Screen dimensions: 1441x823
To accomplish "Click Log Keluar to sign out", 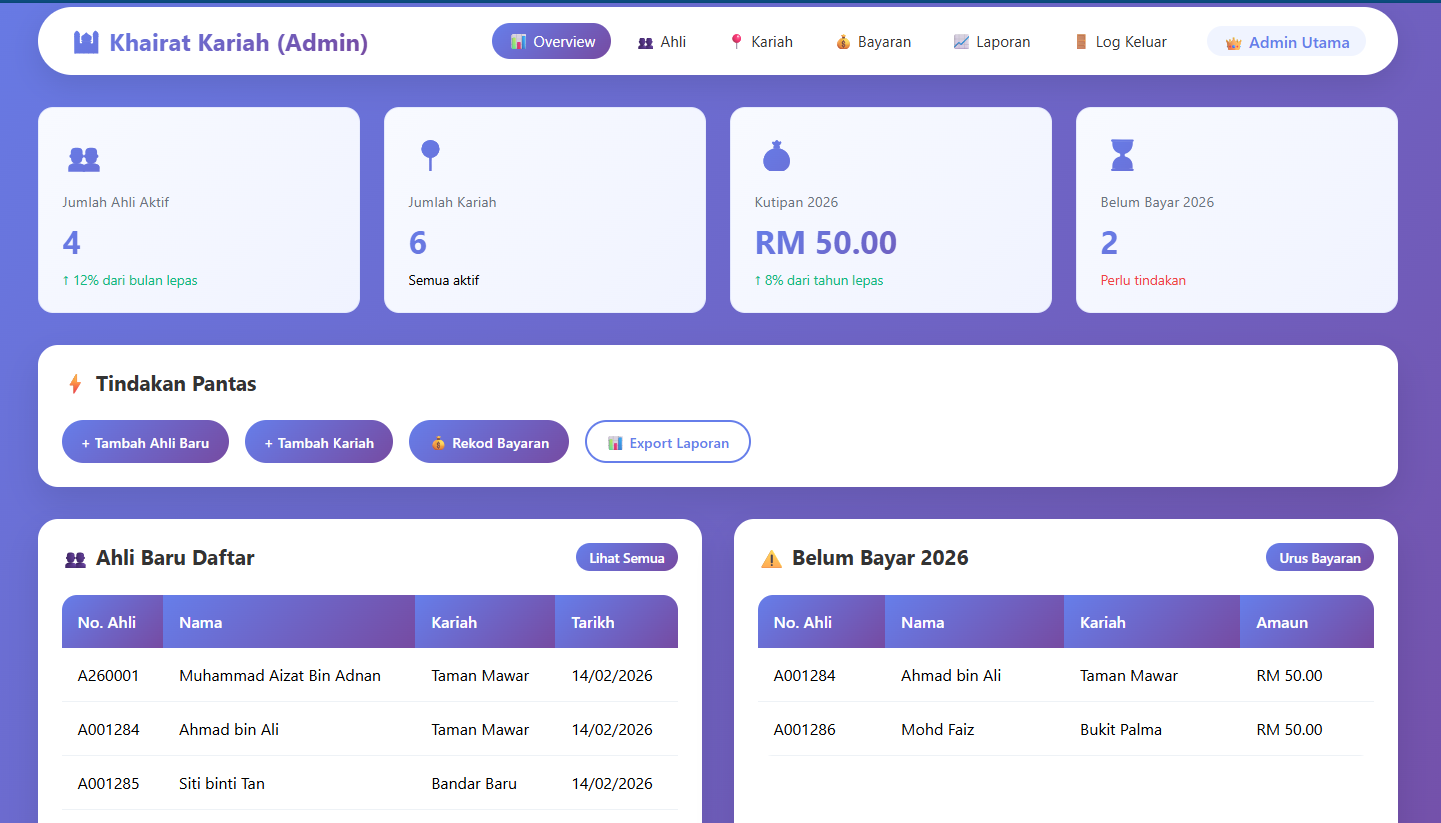I will click(1120, 41).
